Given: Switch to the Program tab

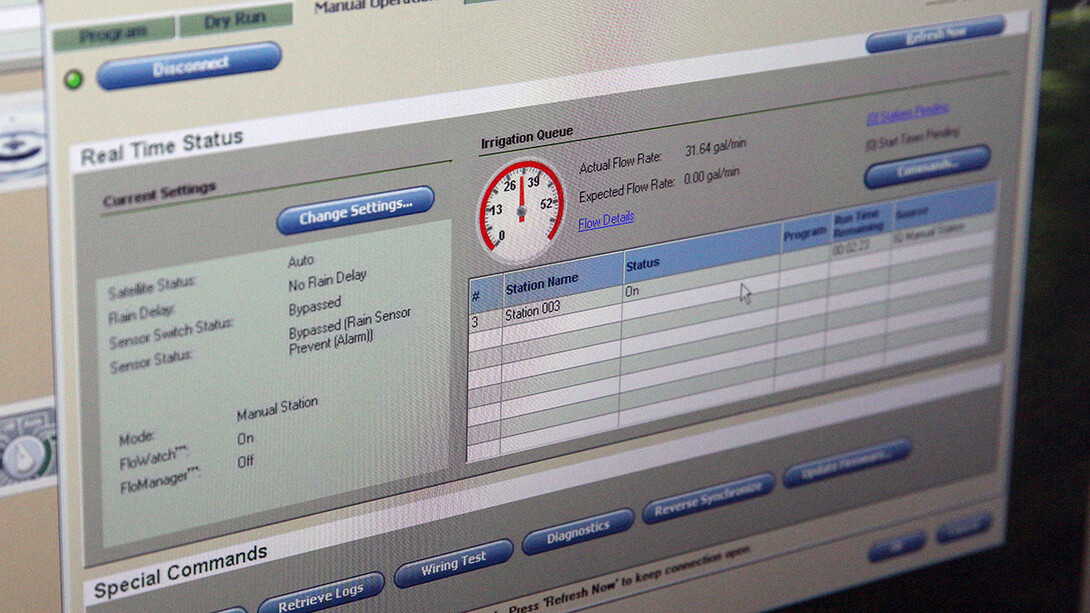Looking at the screenshot, I should (x=112, y=34).
